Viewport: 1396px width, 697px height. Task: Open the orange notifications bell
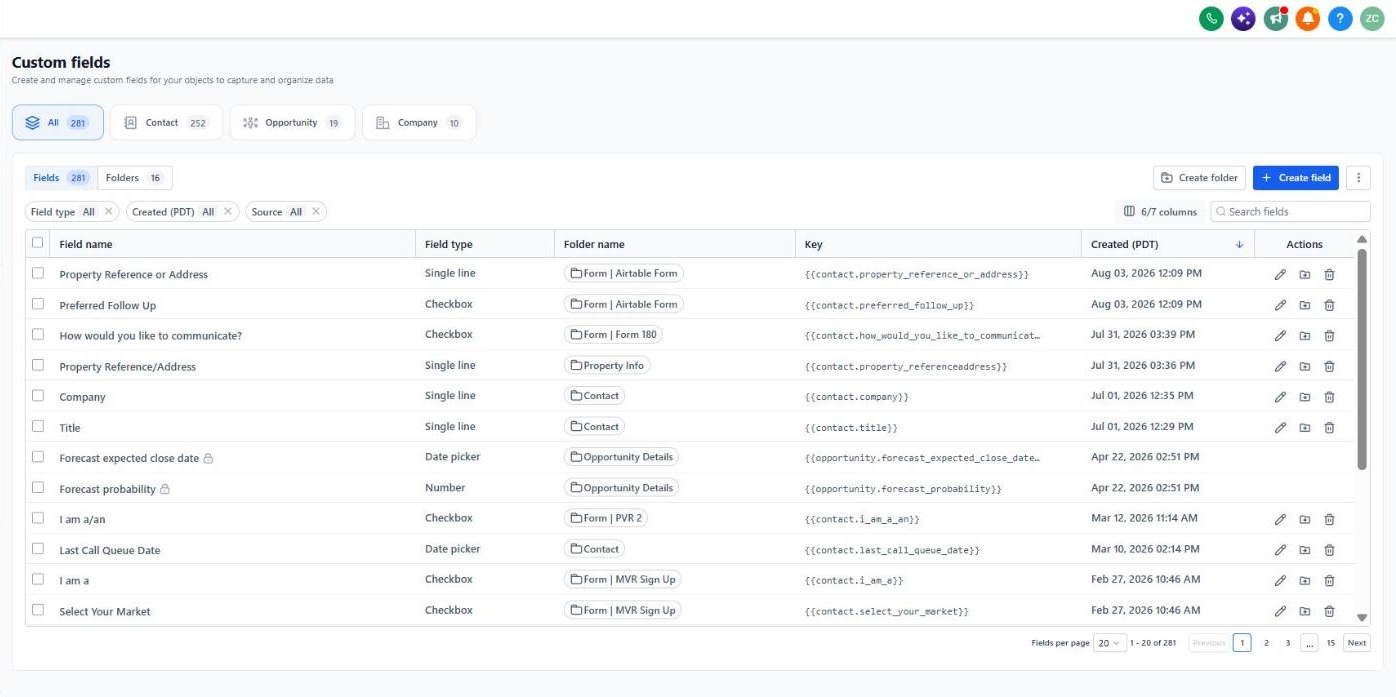(1308, 18)
